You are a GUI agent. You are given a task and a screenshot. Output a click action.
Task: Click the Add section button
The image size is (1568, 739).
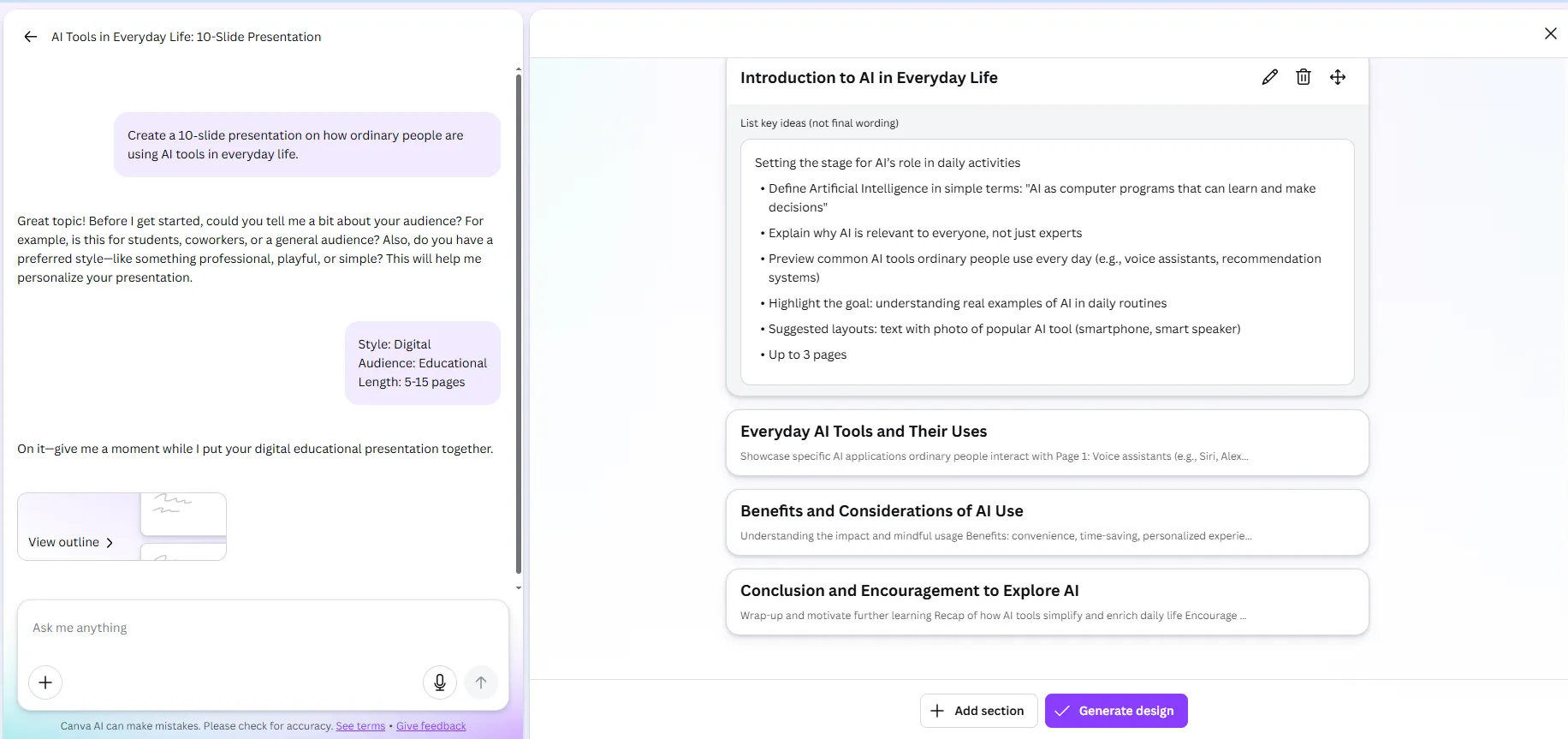click(x=978, y=711)
